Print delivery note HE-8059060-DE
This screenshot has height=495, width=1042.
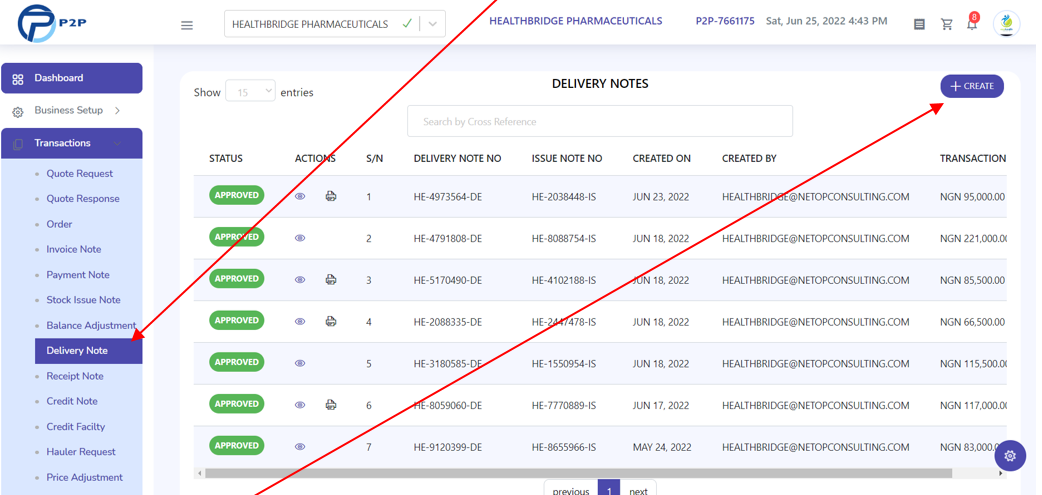(x=330, y=405)
